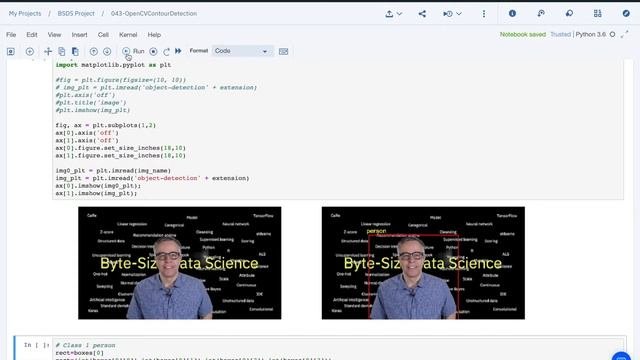The width and height of the screenshot is (640, 360).
Task: Share the notebook with the share icon
Action: [422, 14]
